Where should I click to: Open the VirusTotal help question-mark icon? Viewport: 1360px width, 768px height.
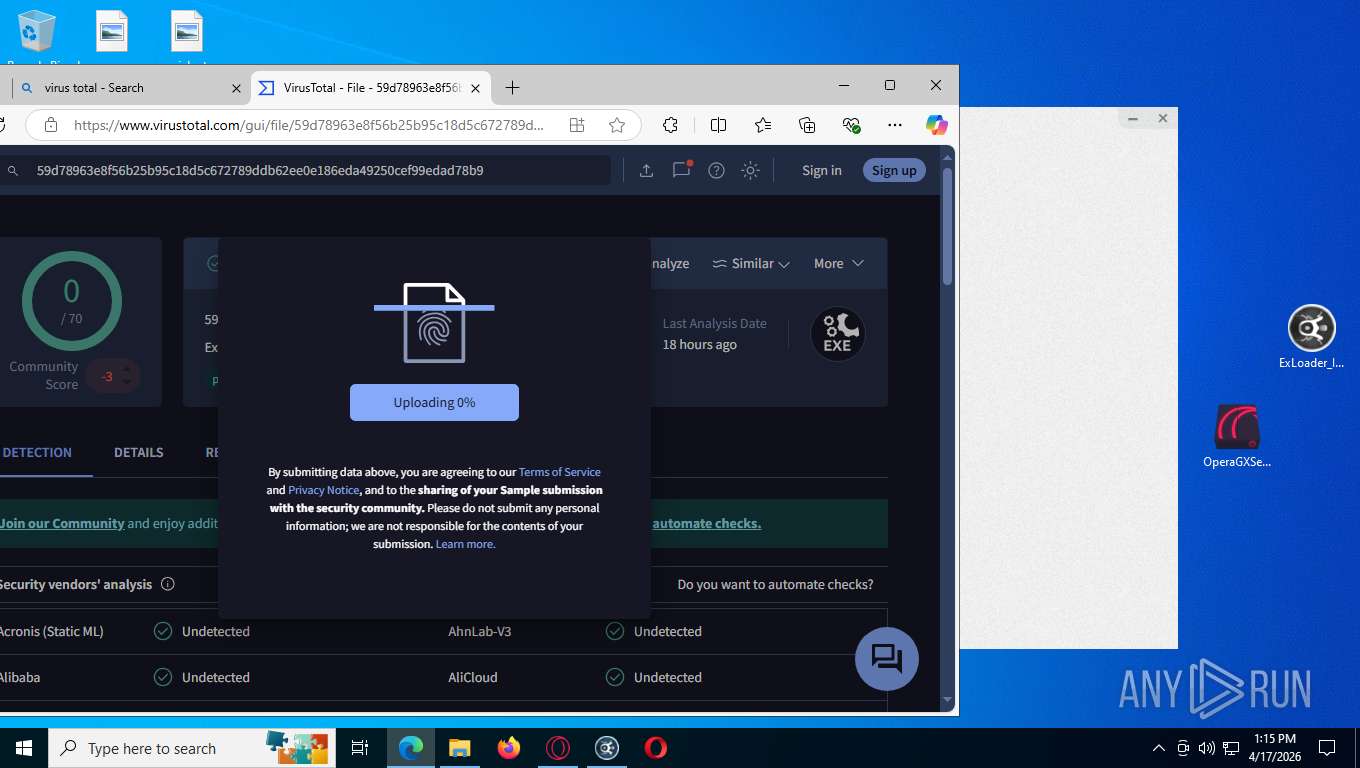point(716,170)
